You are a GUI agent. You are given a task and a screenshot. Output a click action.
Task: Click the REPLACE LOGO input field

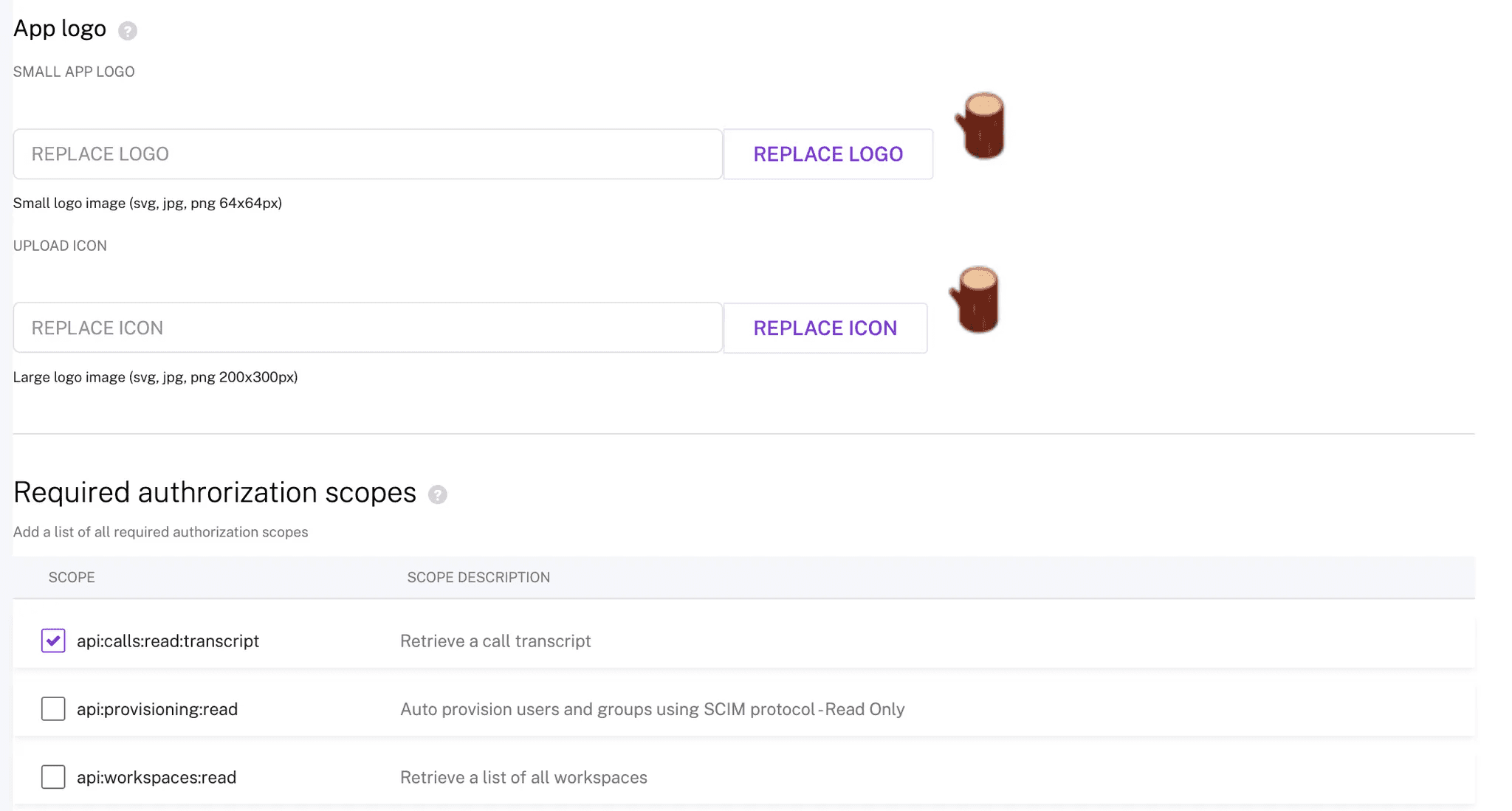coord(367,154)
